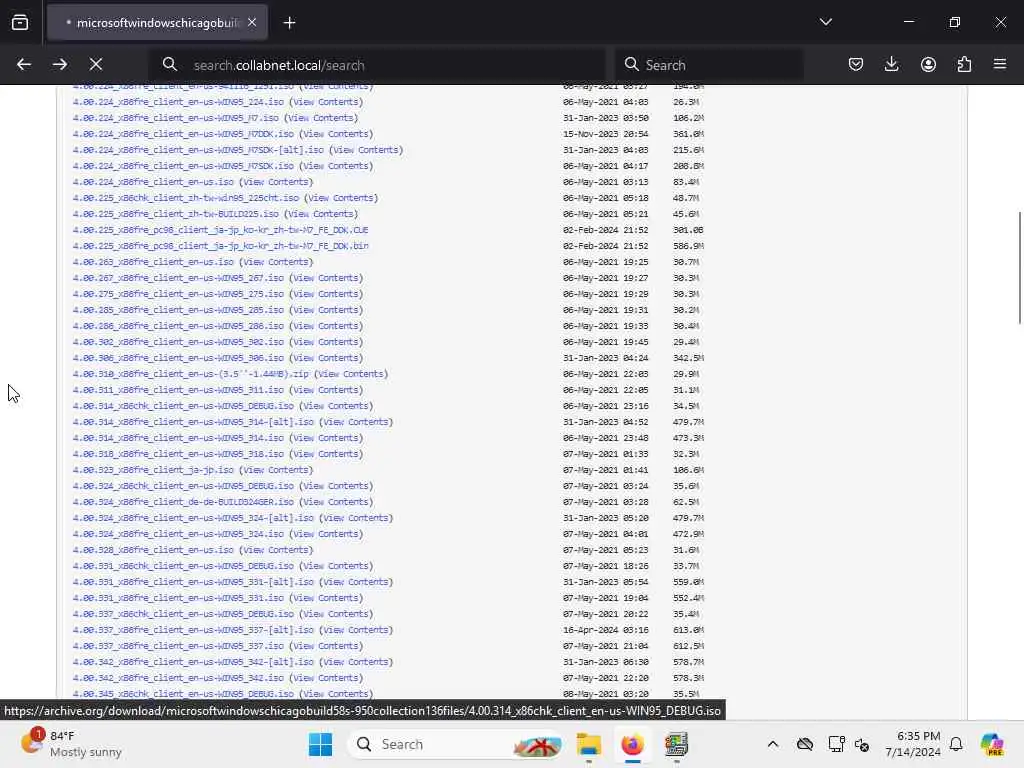The height and width of the screenshot is (768, 1024).
Task: Open the Windows Start menu
Action: click(320, 744)
